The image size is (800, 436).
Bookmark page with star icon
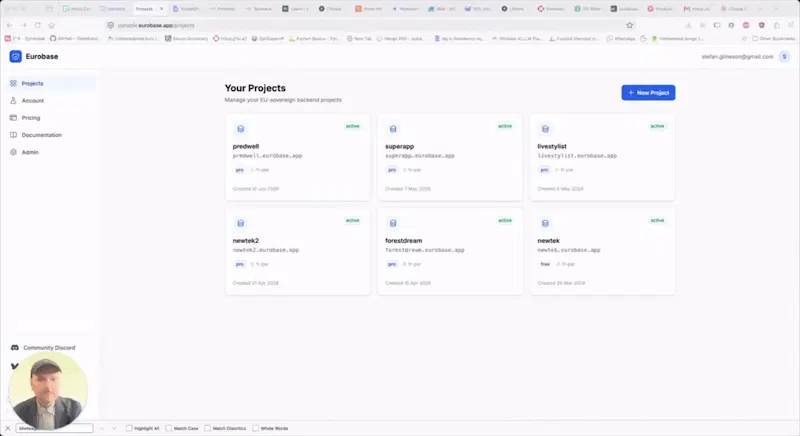click(x=630, y=25)
